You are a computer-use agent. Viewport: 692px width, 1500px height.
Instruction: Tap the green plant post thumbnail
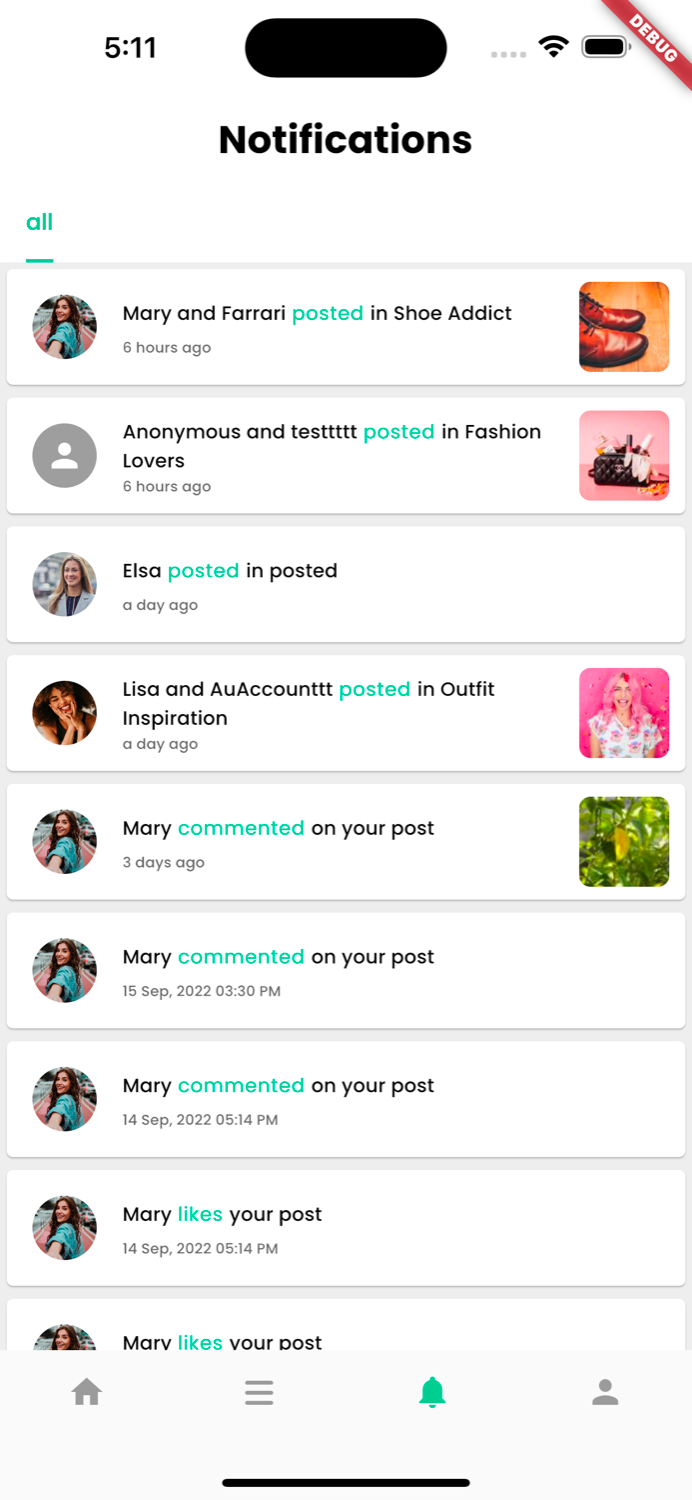[x=624, y=842]
